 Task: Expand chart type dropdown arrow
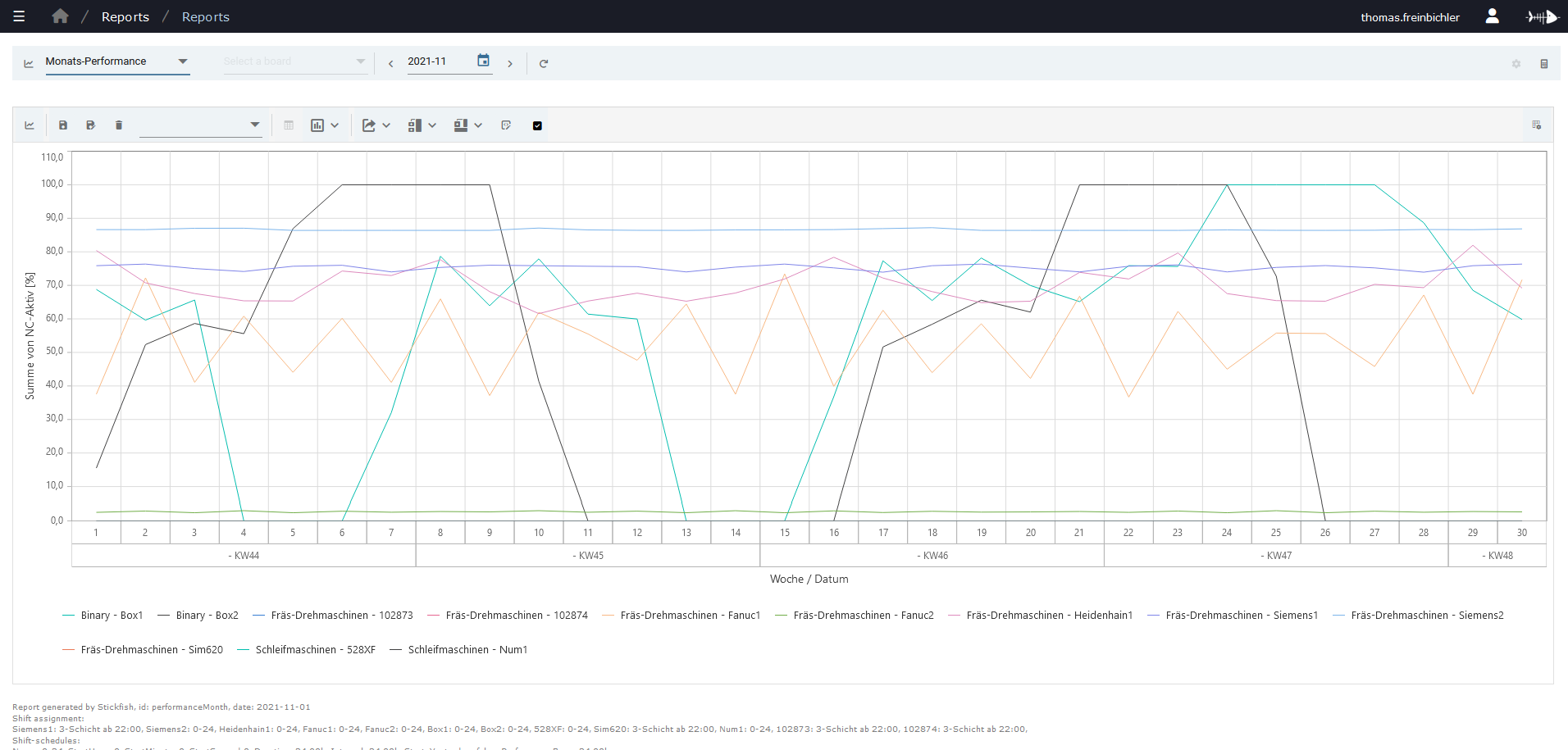tap(335, 125)
